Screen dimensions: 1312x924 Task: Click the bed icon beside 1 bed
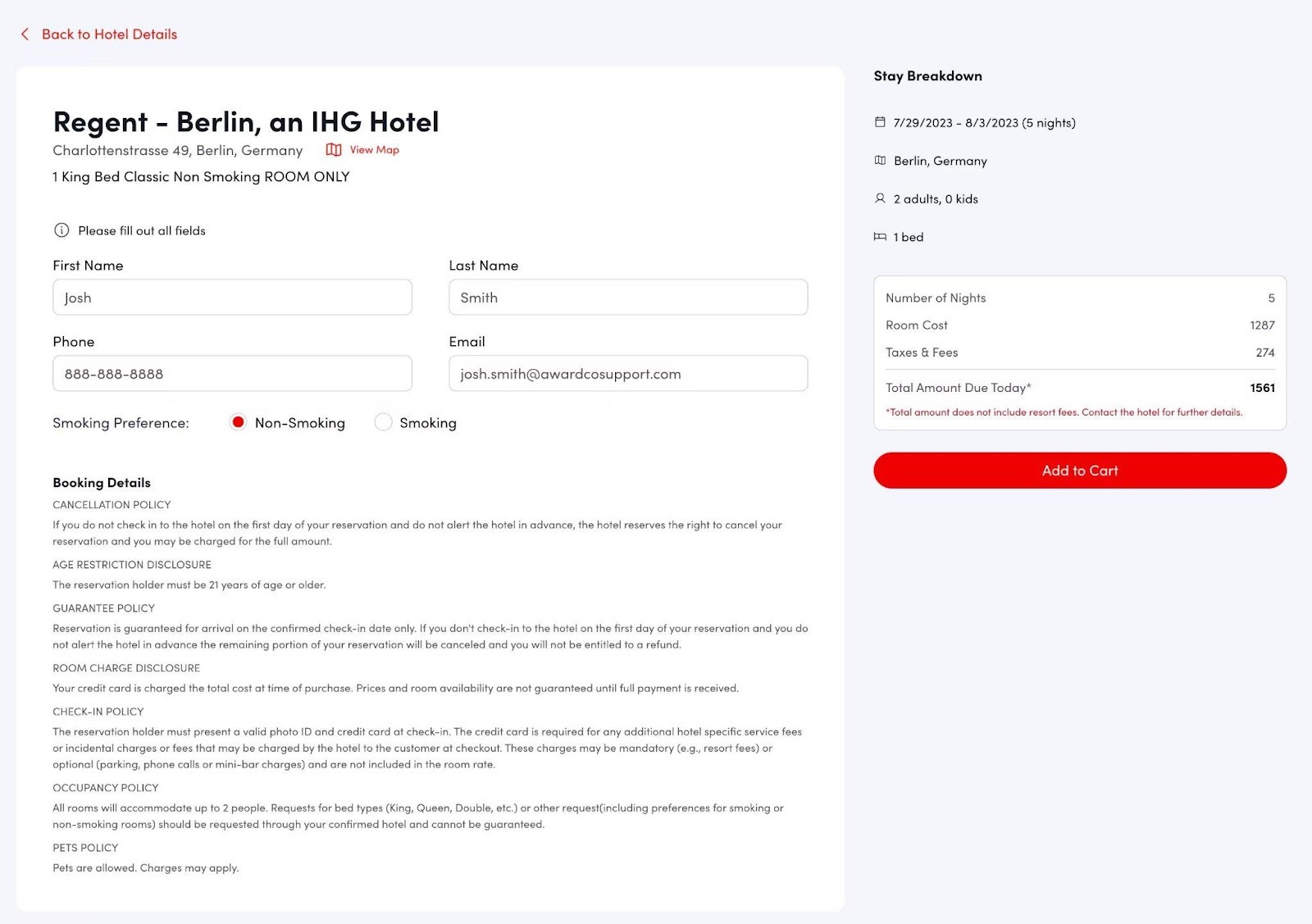click(880, 237)
